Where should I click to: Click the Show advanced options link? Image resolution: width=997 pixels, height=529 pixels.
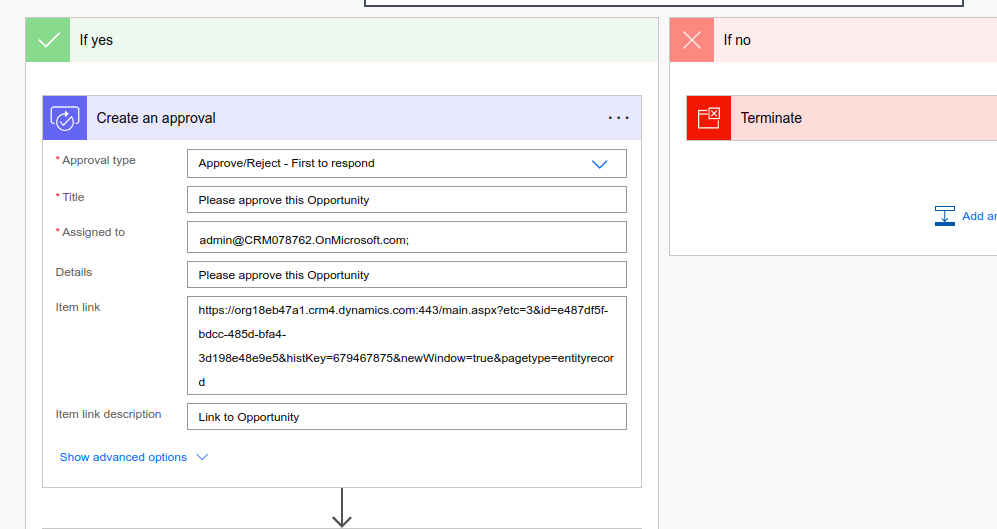[123, 457]
